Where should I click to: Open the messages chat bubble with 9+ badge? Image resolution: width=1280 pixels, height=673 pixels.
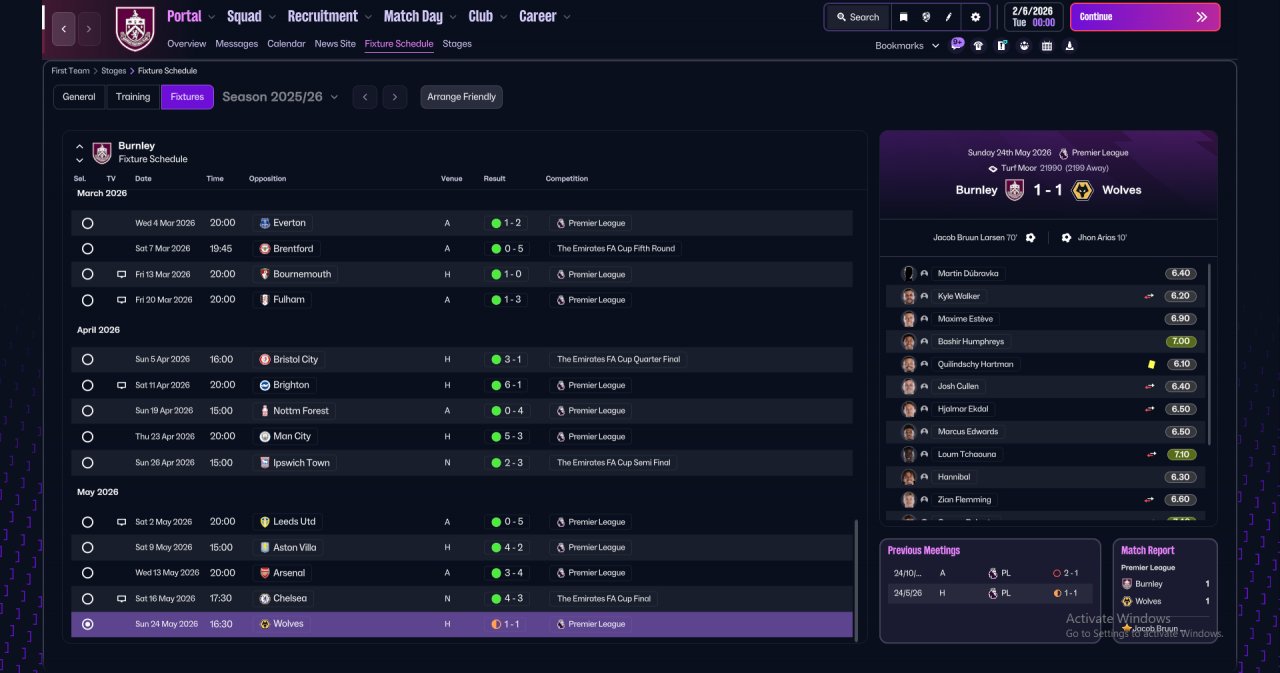(x=957, y=44)
